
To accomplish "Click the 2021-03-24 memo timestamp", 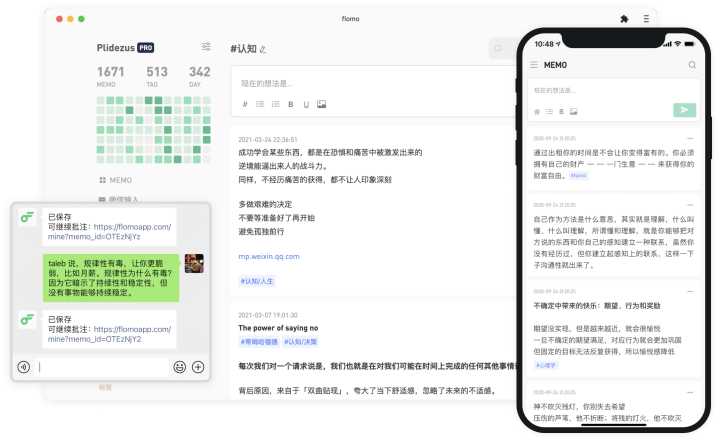I will tap(268, 140).
